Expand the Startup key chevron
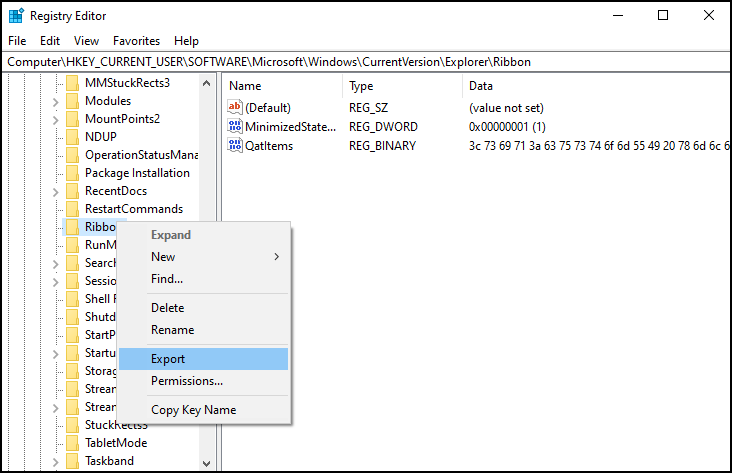This screenshot has height=473, width=732. (56, 354)
